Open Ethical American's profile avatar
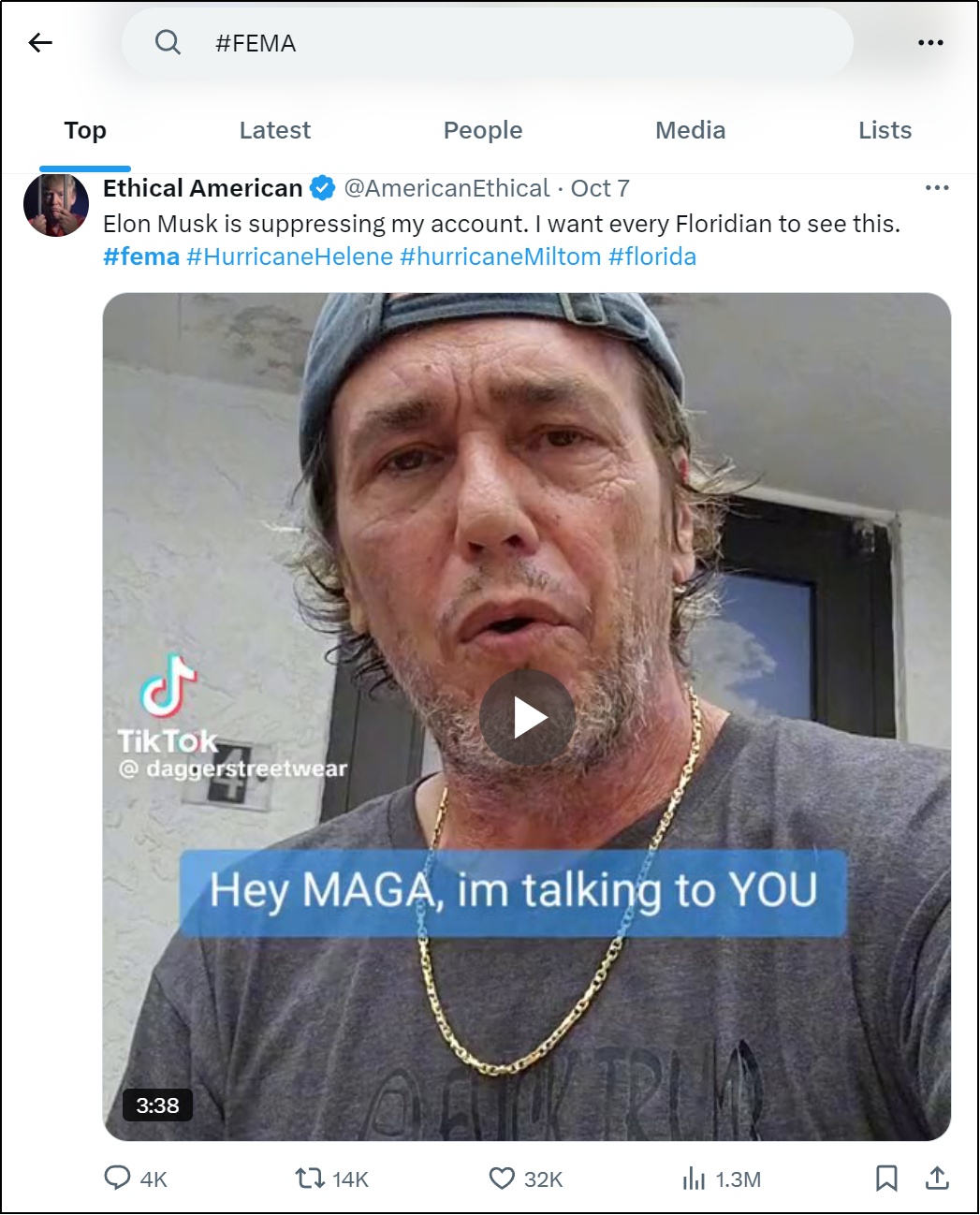The height and width of the screenshot is (1215, 980). click(x=56, y=205)
